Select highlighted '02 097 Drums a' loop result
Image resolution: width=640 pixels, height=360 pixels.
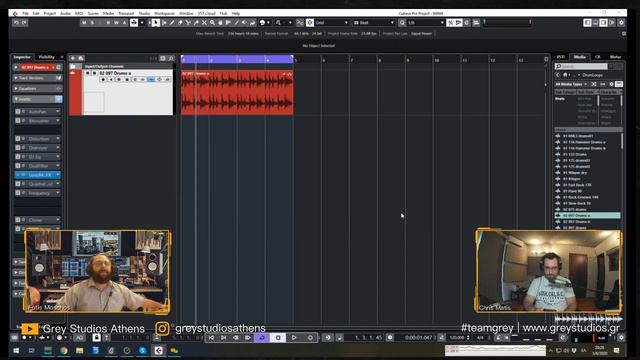coord(587,216)
